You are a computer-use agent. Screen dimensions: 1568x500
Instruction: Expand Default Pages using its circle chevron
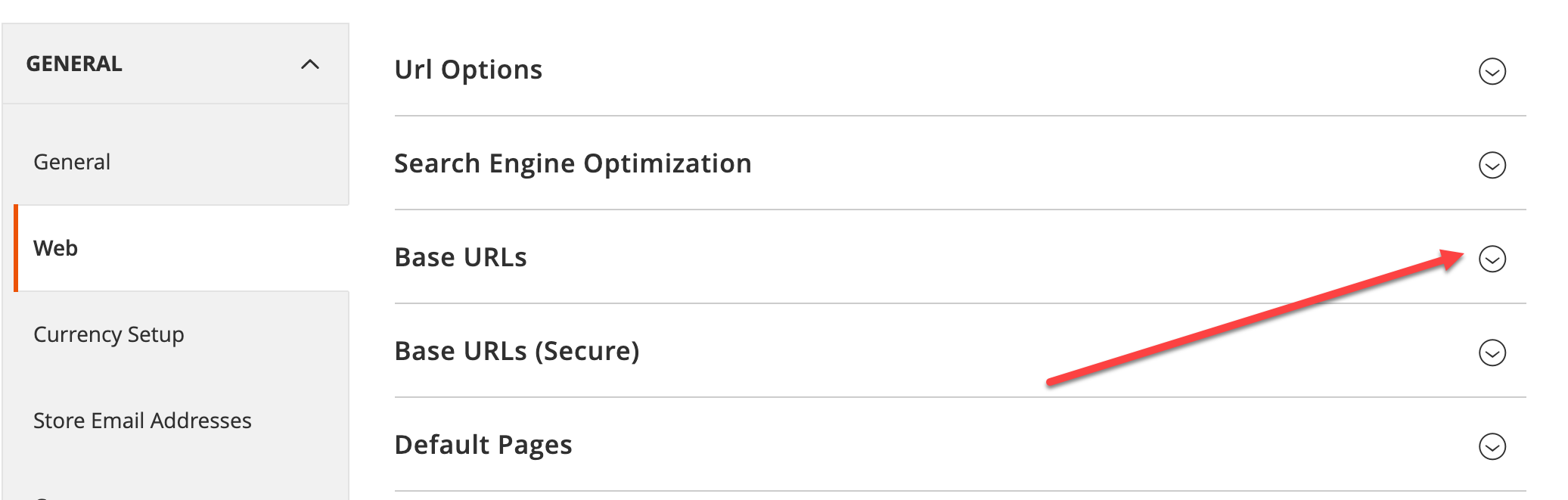1492,446
